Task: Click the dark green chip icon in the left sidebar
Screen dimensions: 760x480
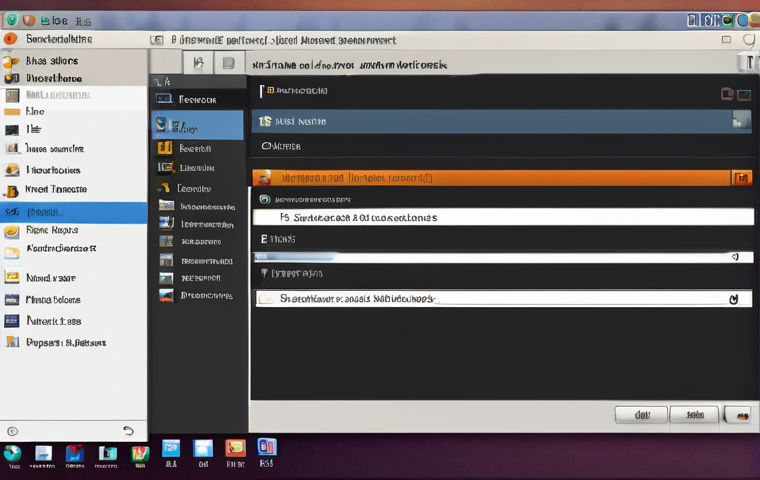Action: coord(12,130)
